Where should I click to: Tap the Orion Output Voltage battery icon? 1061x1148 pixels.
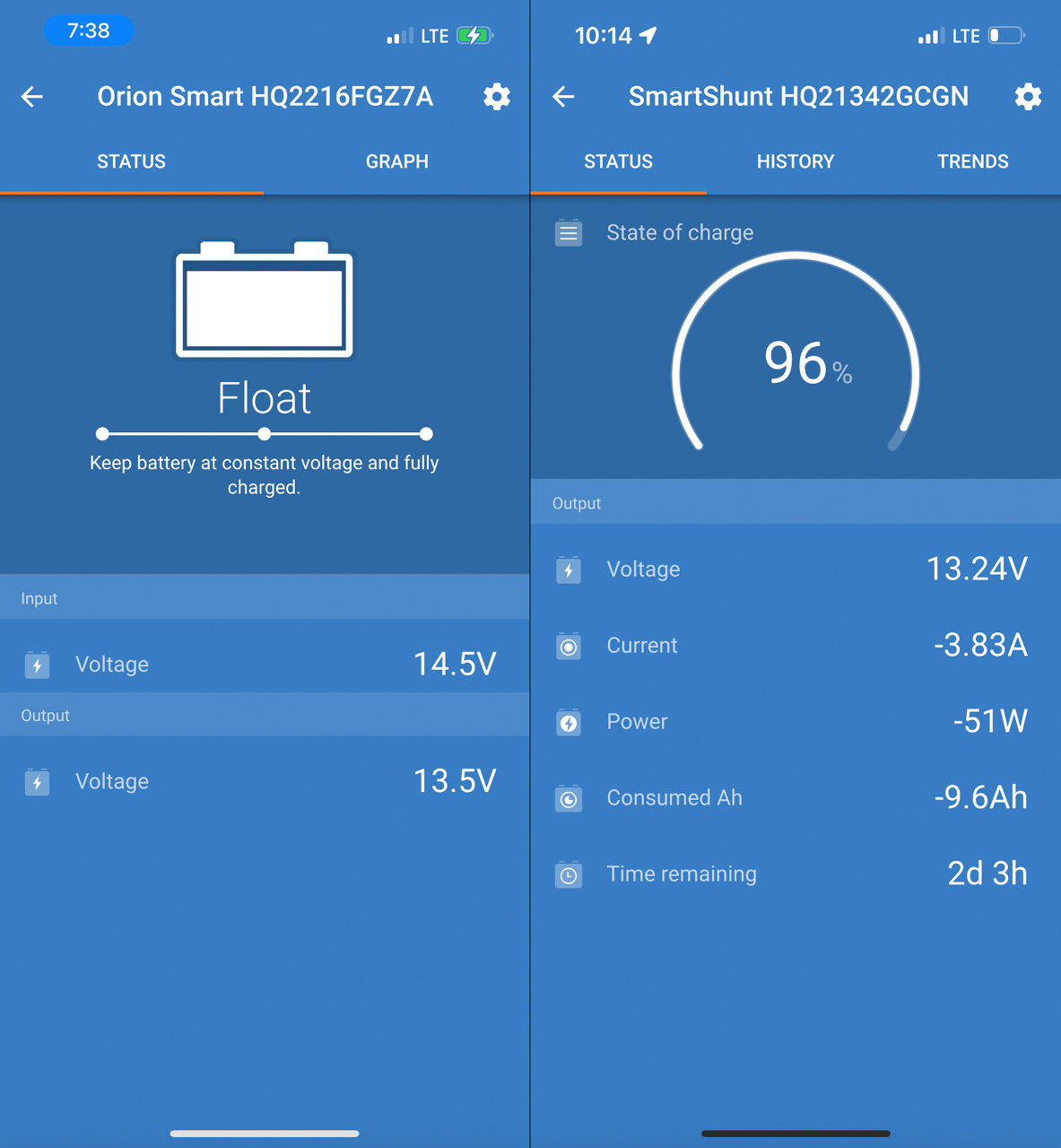click(37, 782)
